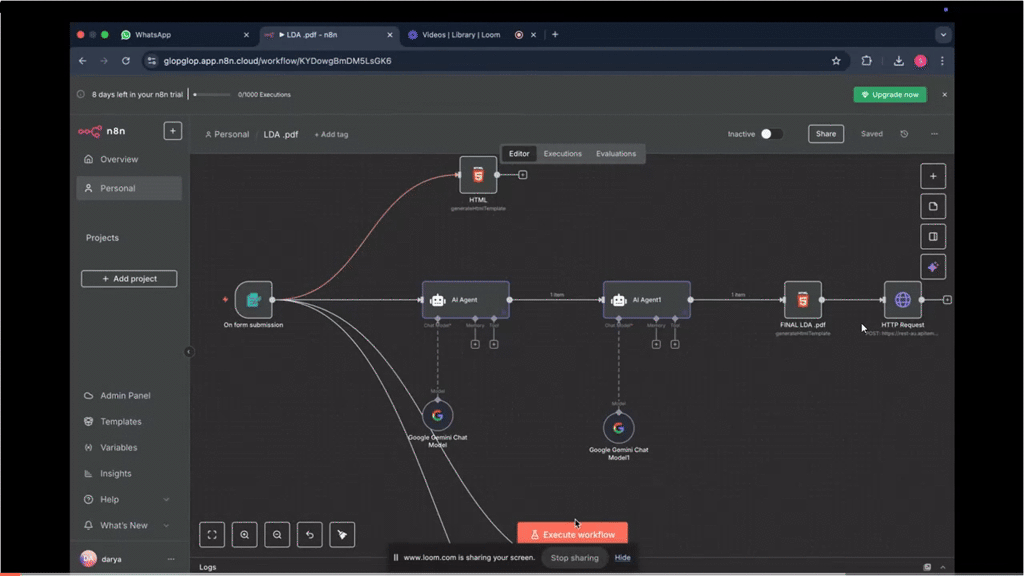The width and height of the screenshot is (1024, 576).
Task: Reset canvas zoom level
Action: [x=310, y=535]
